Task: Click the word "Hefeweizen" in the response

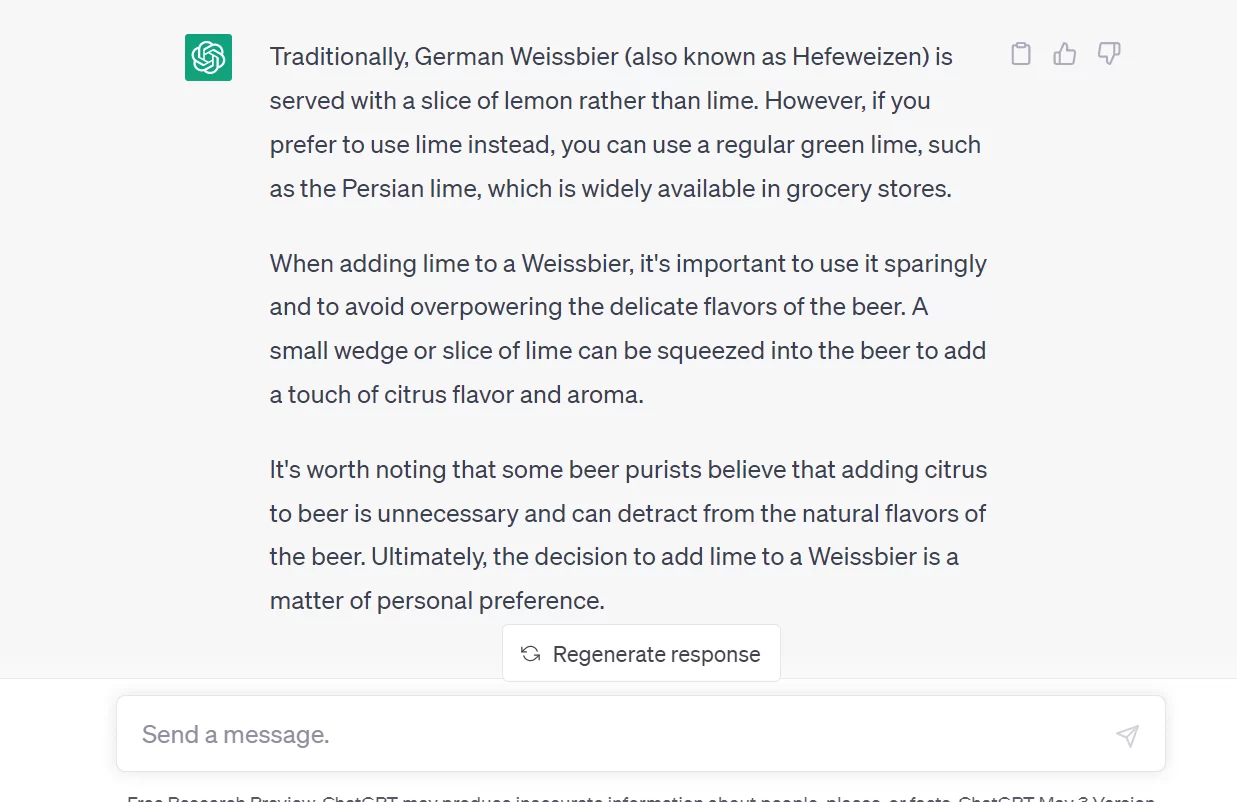Action: click(860, 57)
